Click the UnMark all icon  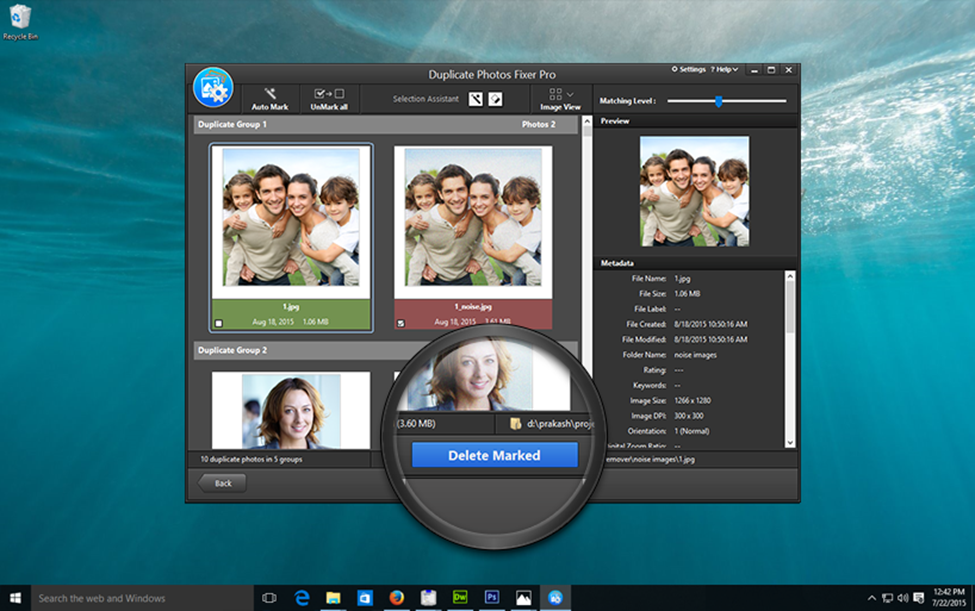328,94
